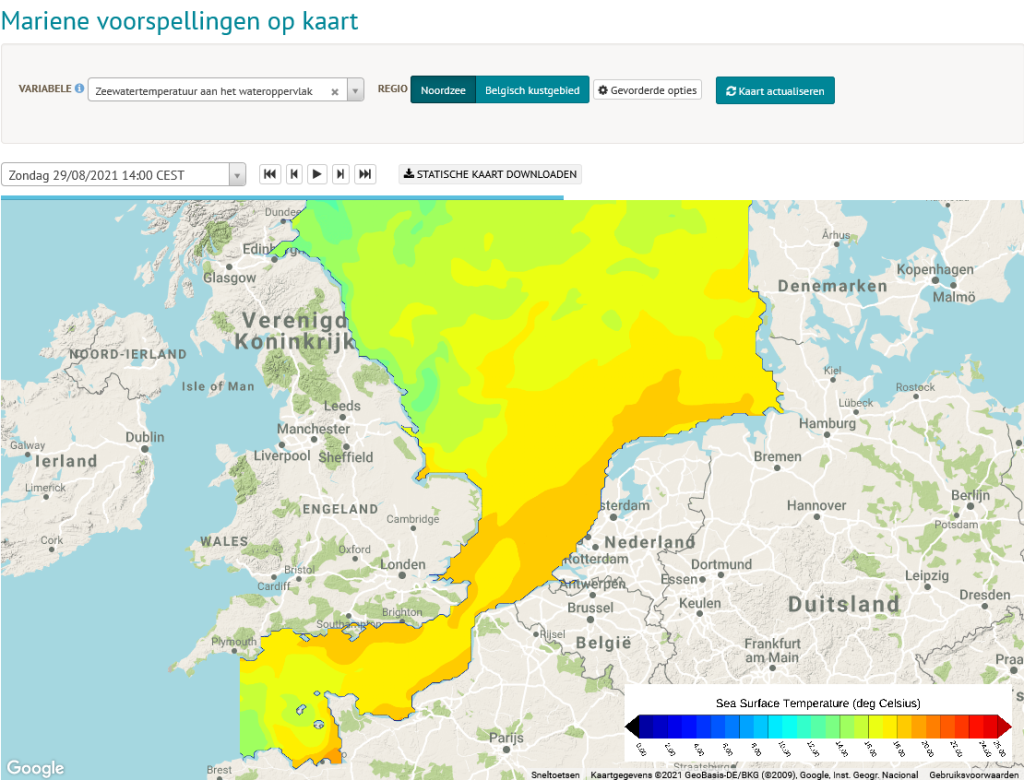This screenshot has height=780, width=1024.
Task: Open Sneltoetsen keyboard shortcuts link
Action: (555, 775)
